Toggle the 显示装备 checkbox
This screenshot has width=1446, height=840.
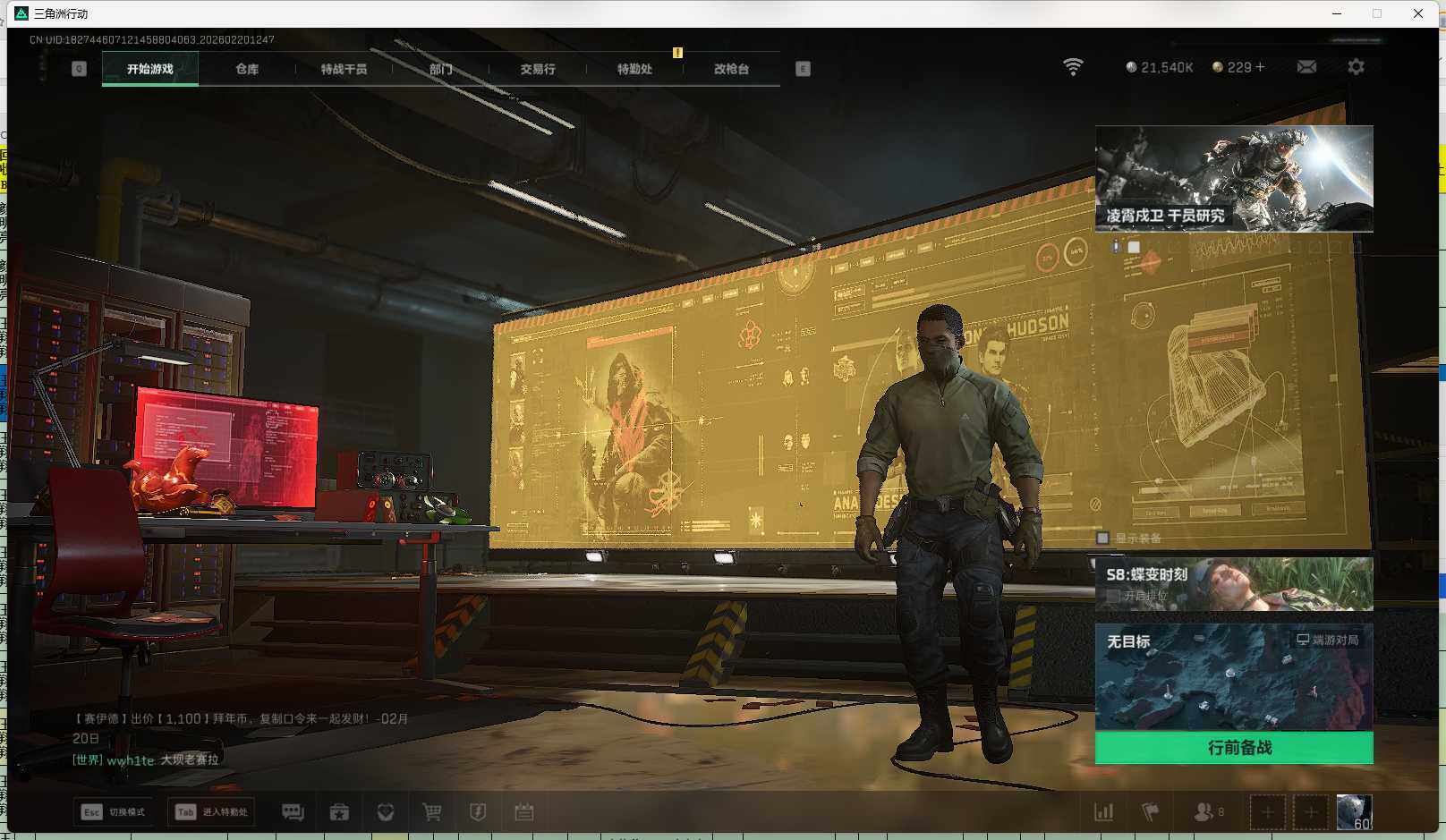pos(1103,538)
